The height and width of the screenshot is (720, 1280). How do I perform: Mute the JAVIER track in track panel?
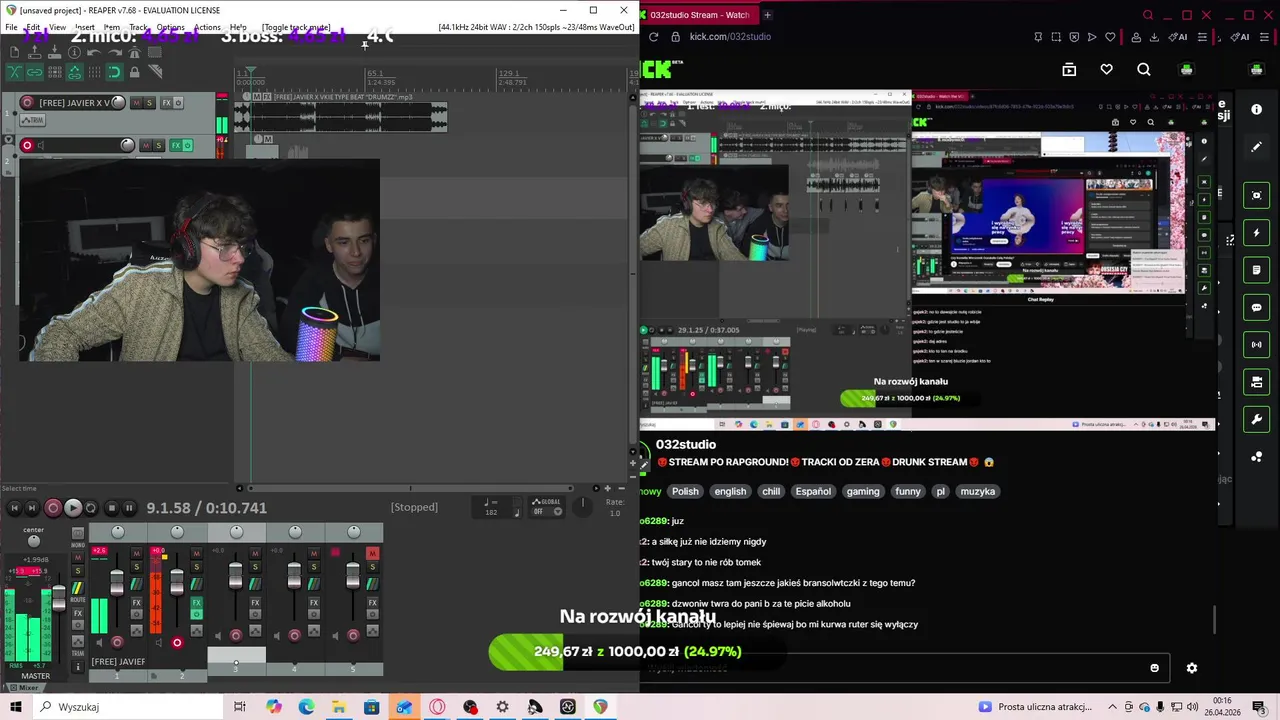pos(137,103)
